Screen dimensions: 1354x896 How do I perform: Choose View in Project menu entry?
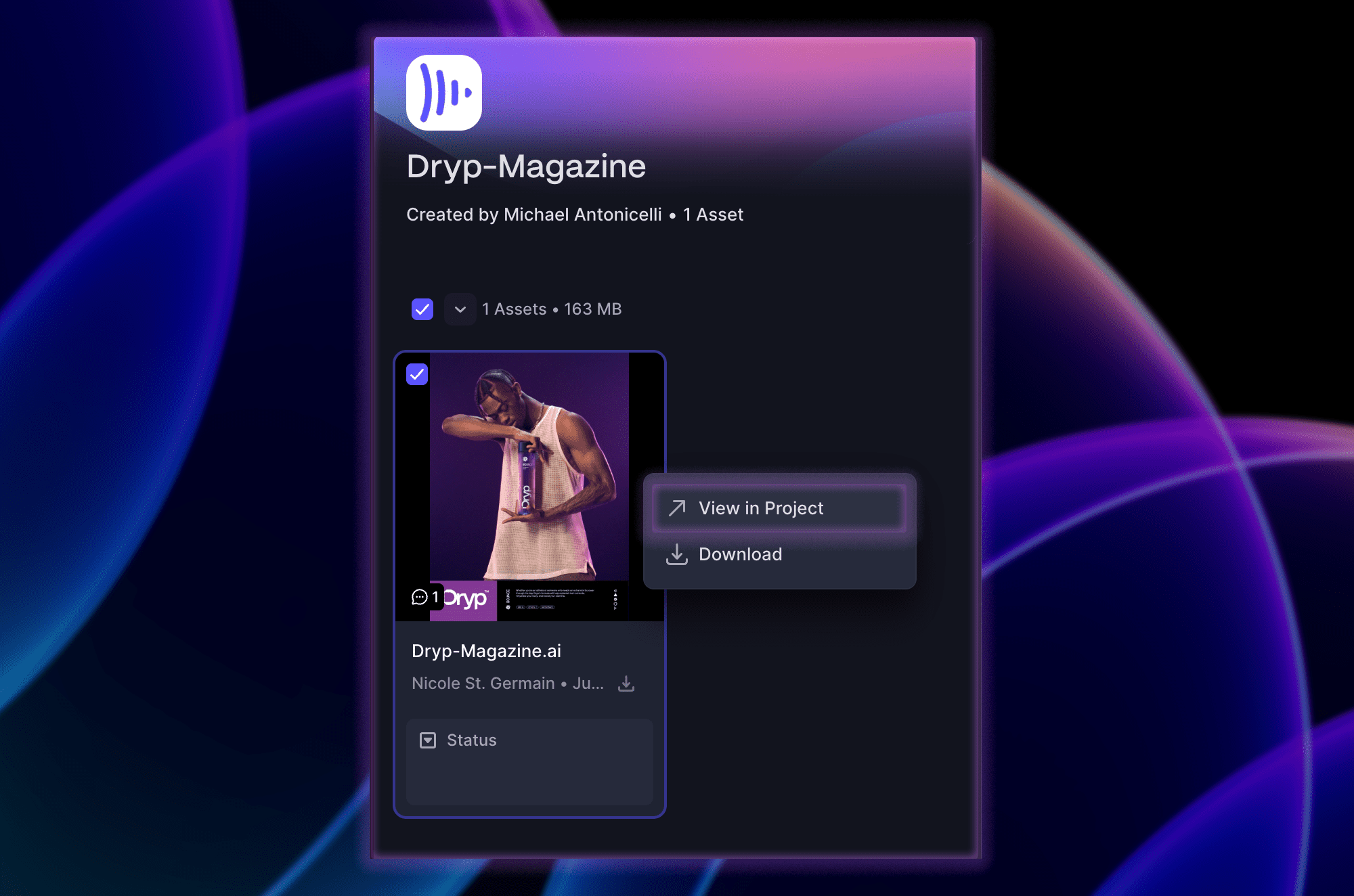coord(779,508)
